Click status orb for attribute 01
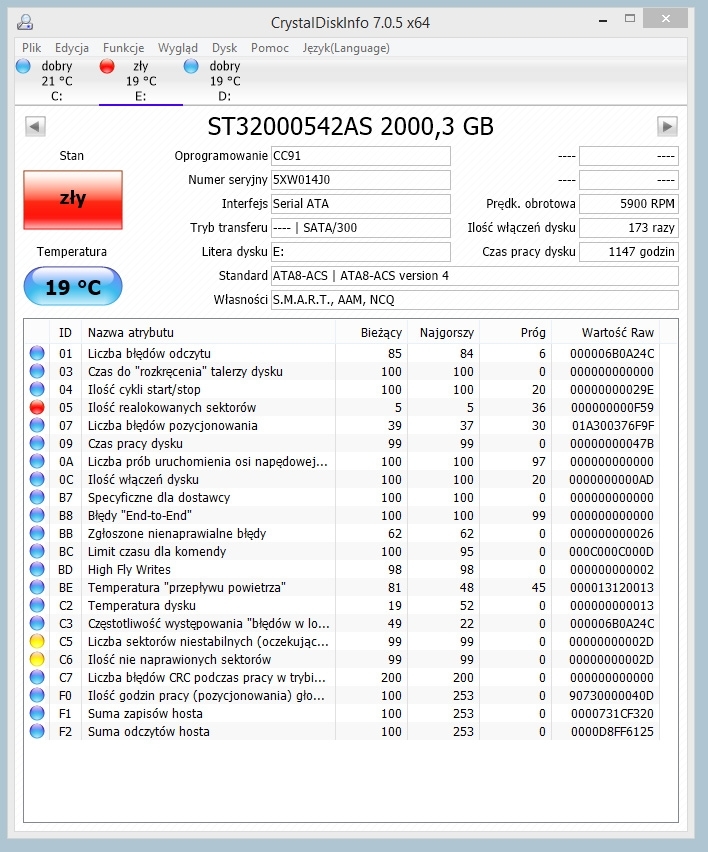Viewport: 708px width, 852px height. [x=37, y=353]
